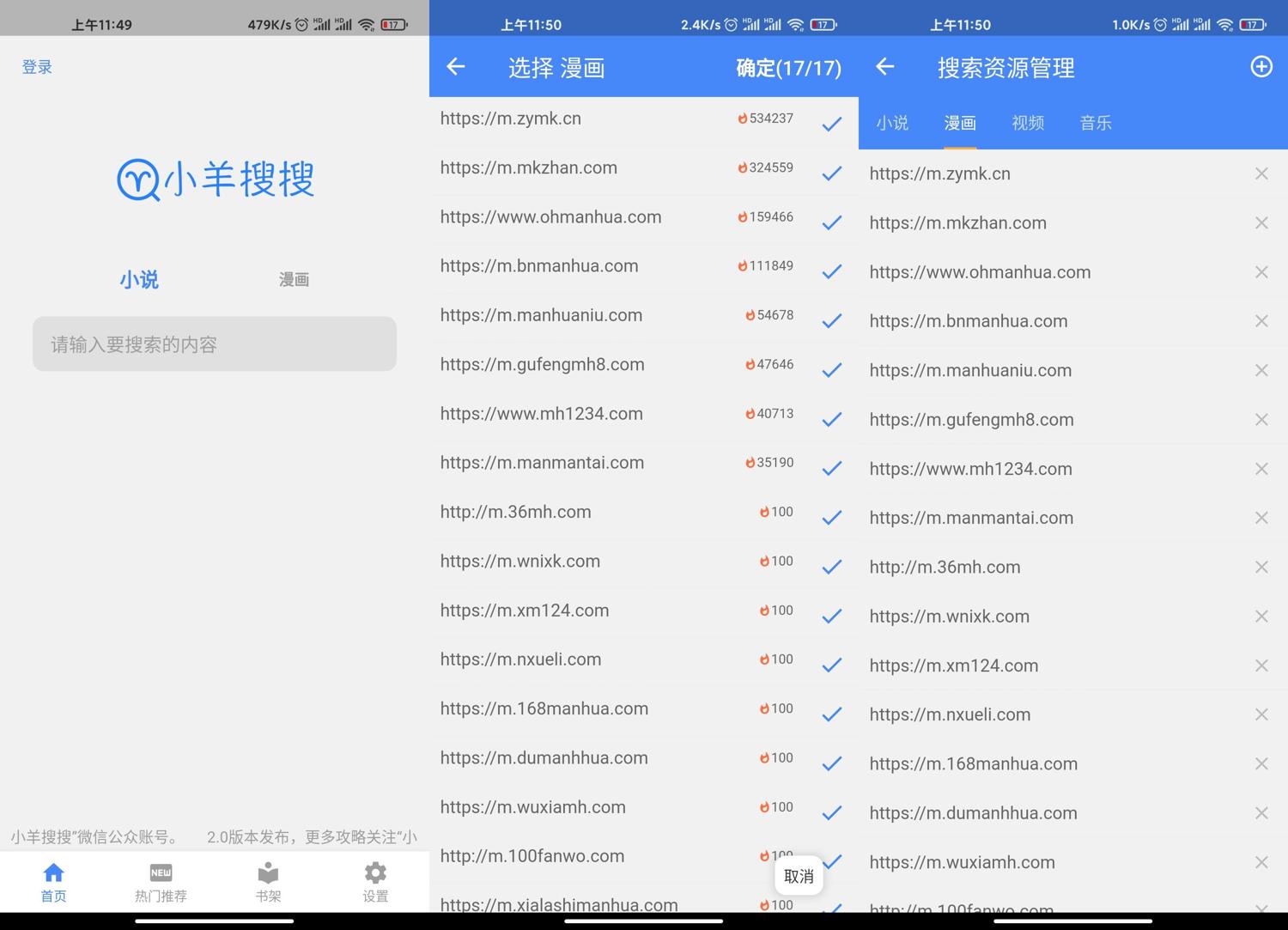Viewport: 1288px width, 930px height.
Task: Confirm selection with 确定(17/17)
Action: (788, 68)
